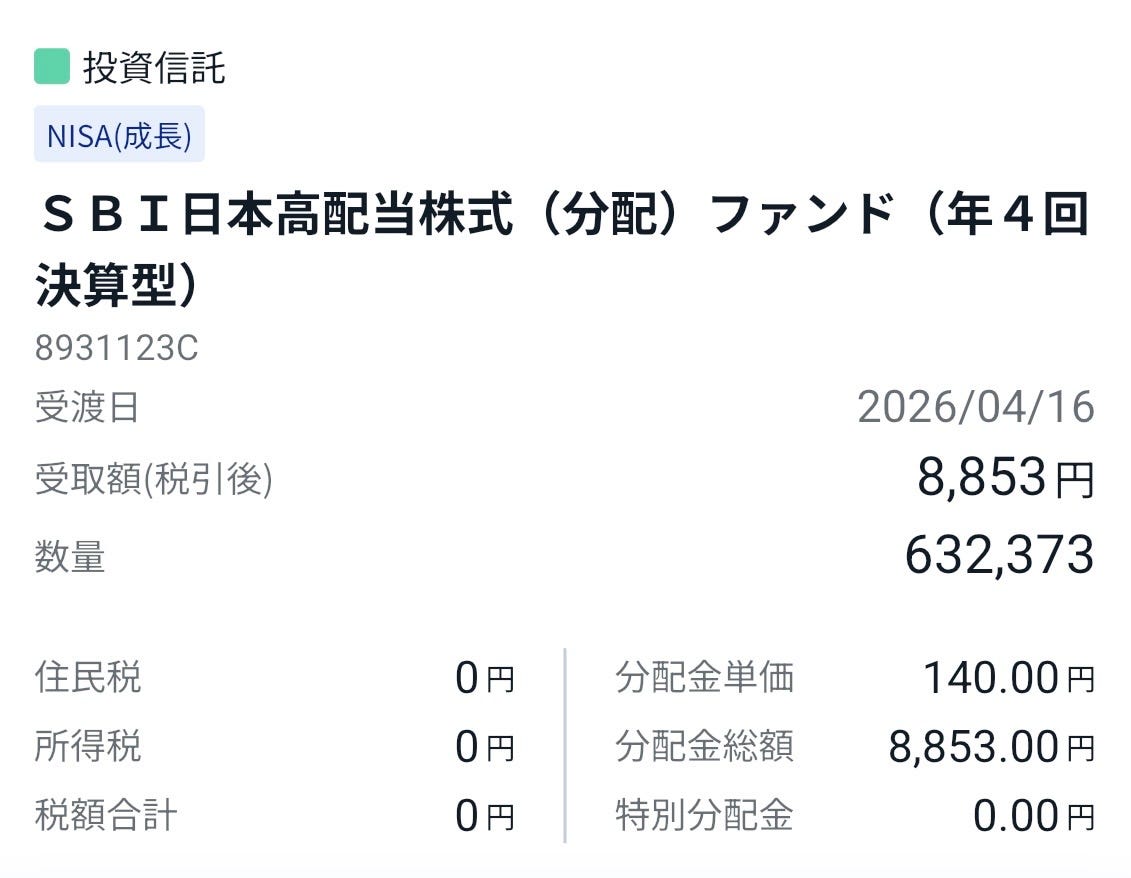Viewport: 1131px width, 878px height.
Task: Click the green investment trust color square
Action: coord(52,66)
